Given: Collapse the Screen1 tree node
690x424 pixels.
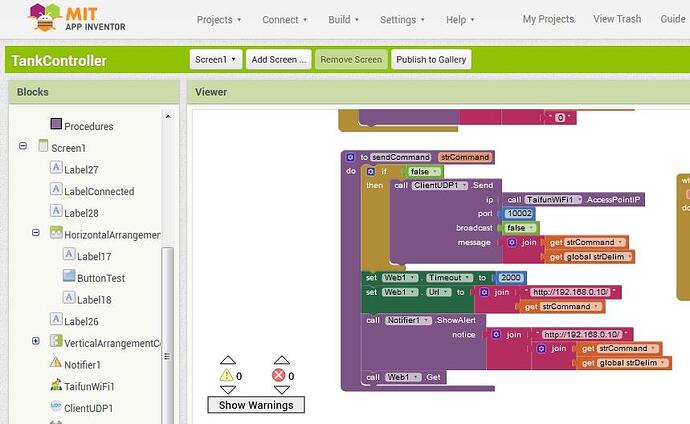Looking at the screenshot, I should pos(23,146).
